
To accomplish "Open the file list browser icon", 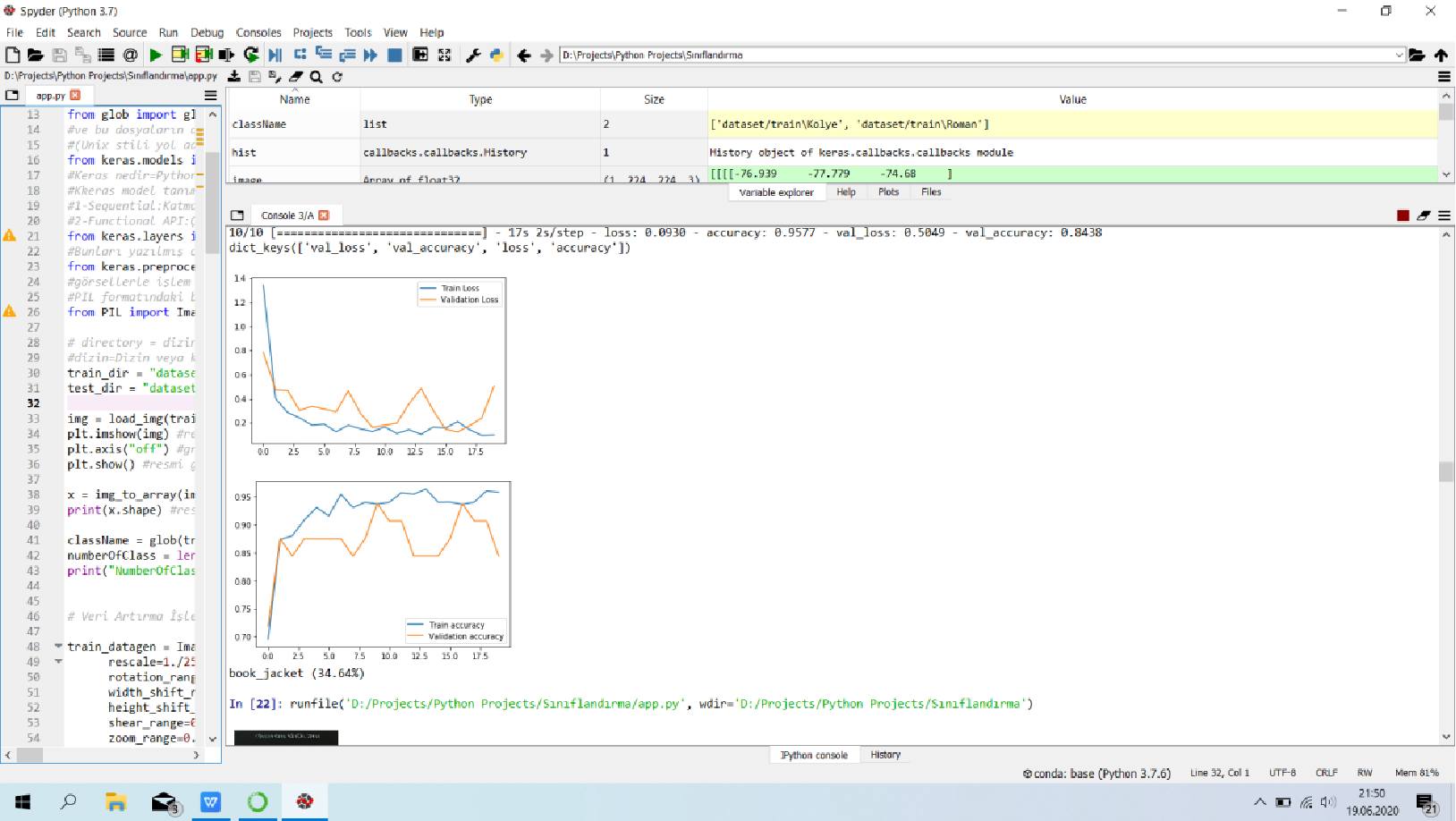I will tap(106, 55).
